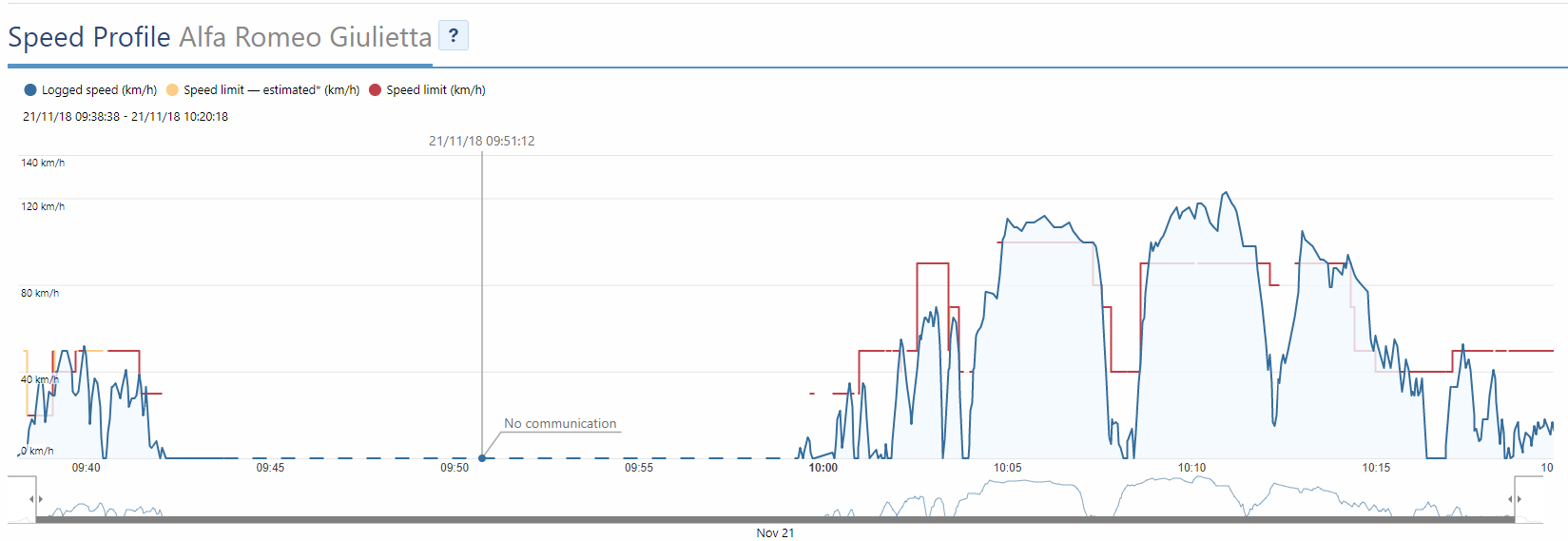Click the 09:55 time axis label
Screen dimensions: 1568x541
639,468
